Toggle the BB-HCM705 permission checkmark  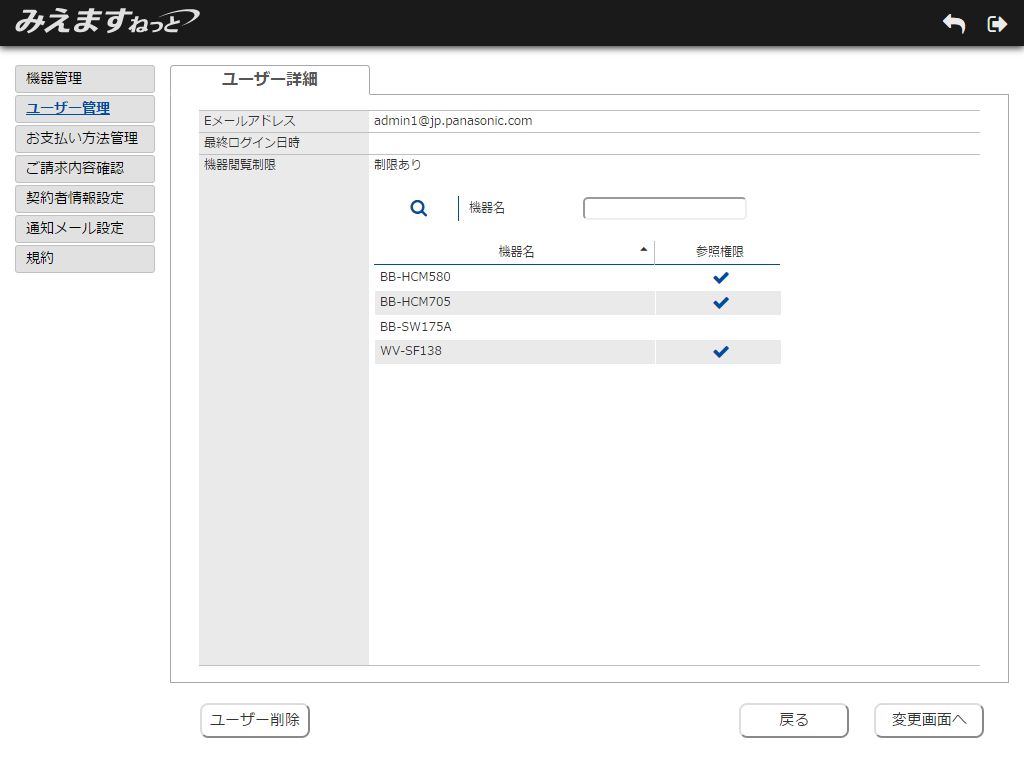point(720,302)
